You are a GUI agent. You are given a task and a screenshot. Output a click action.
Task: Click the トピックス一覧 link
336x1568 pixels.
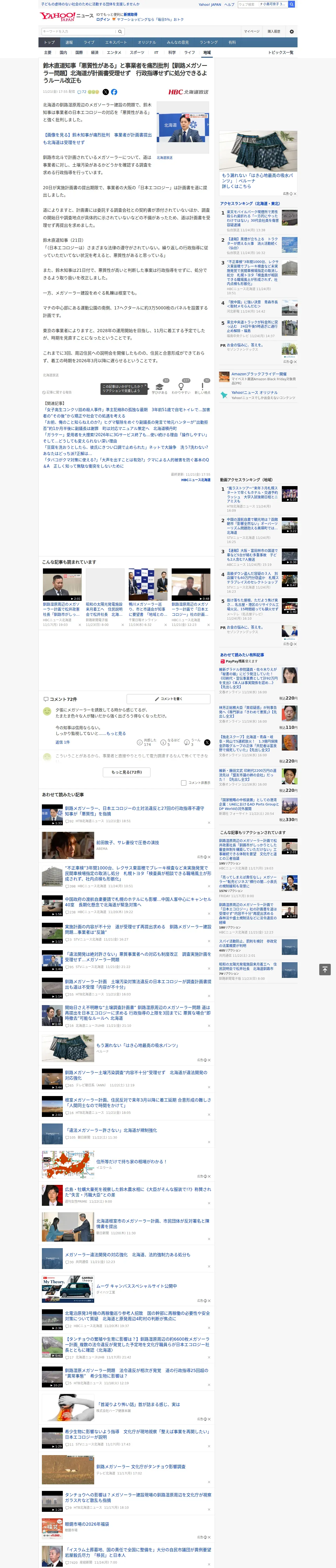tap(281, 52)
